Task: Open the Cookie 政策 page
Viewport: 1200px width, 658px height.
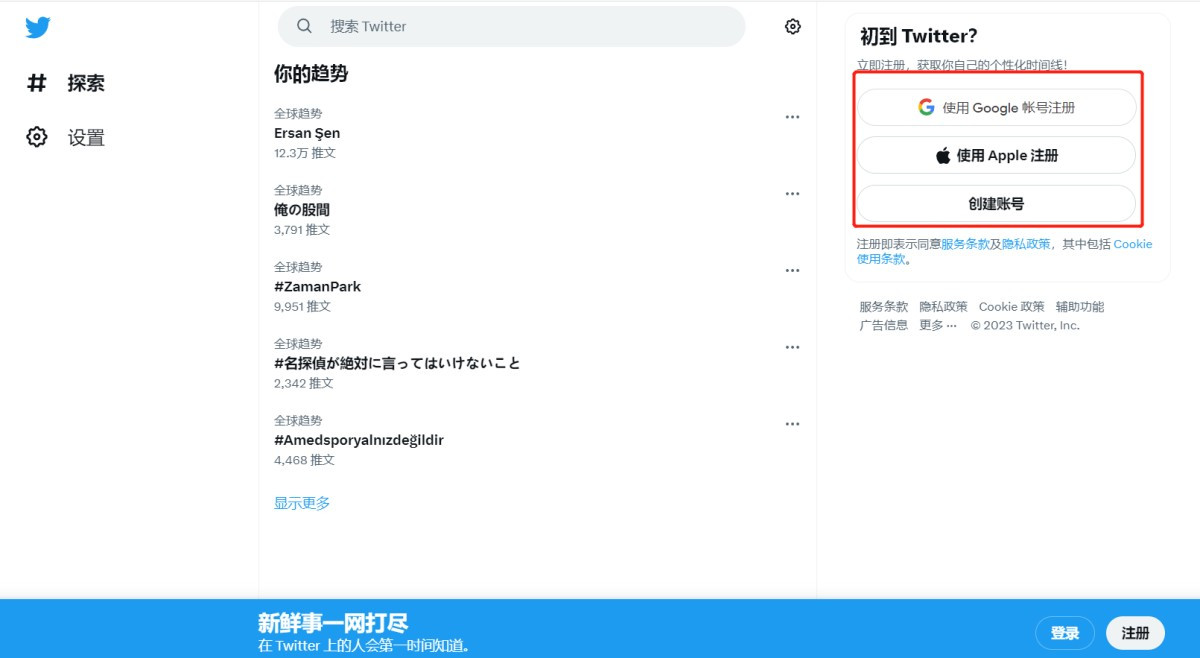Action: coord(1012,306)
